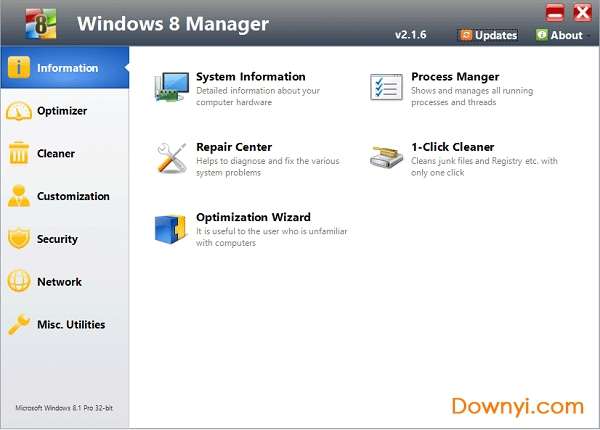Click the Network globe icon
Image resolution: width=600 pixels, height=430 pixels.
[19, 281]
